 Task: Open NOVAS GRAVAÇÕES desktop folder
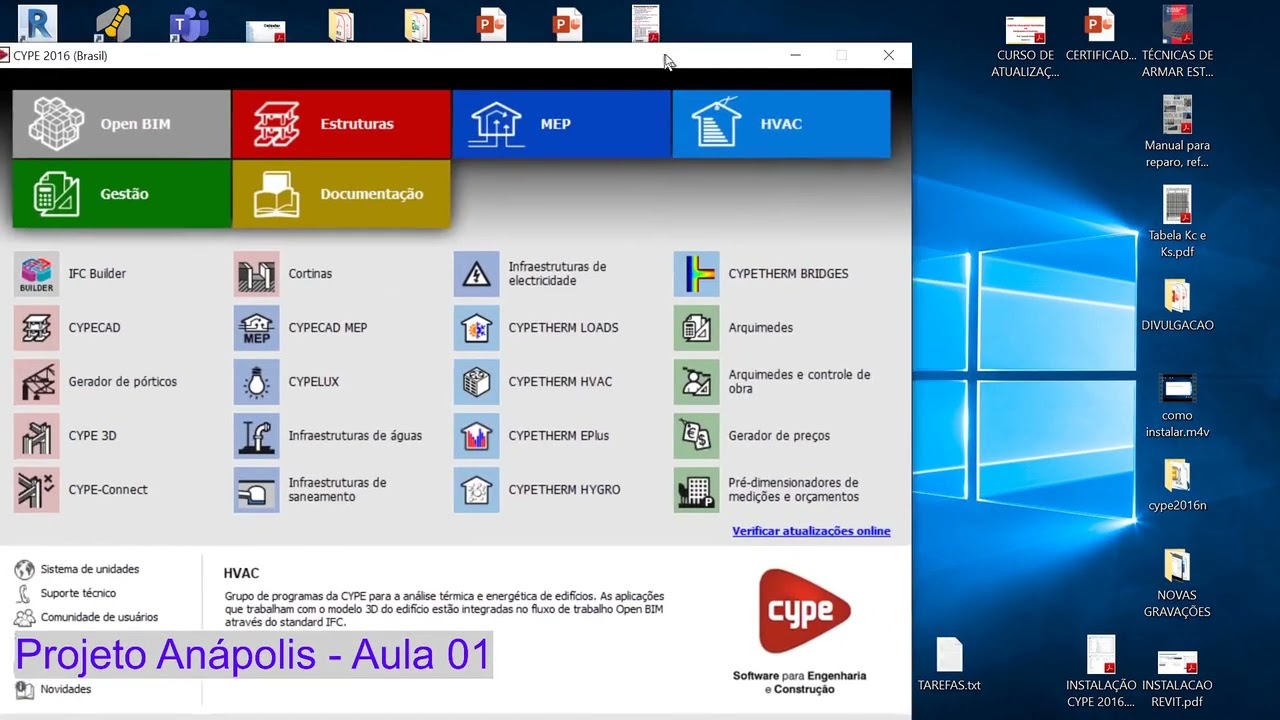[x=1177, y=583]
